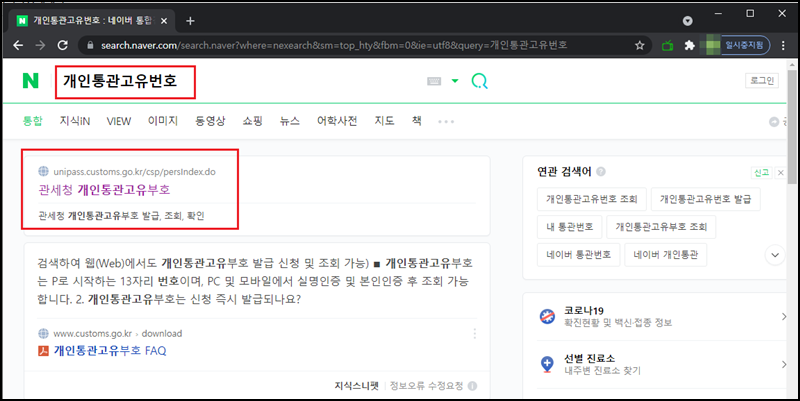Select the 이미지 tab

pyautogui.click(x=163, y=121)
